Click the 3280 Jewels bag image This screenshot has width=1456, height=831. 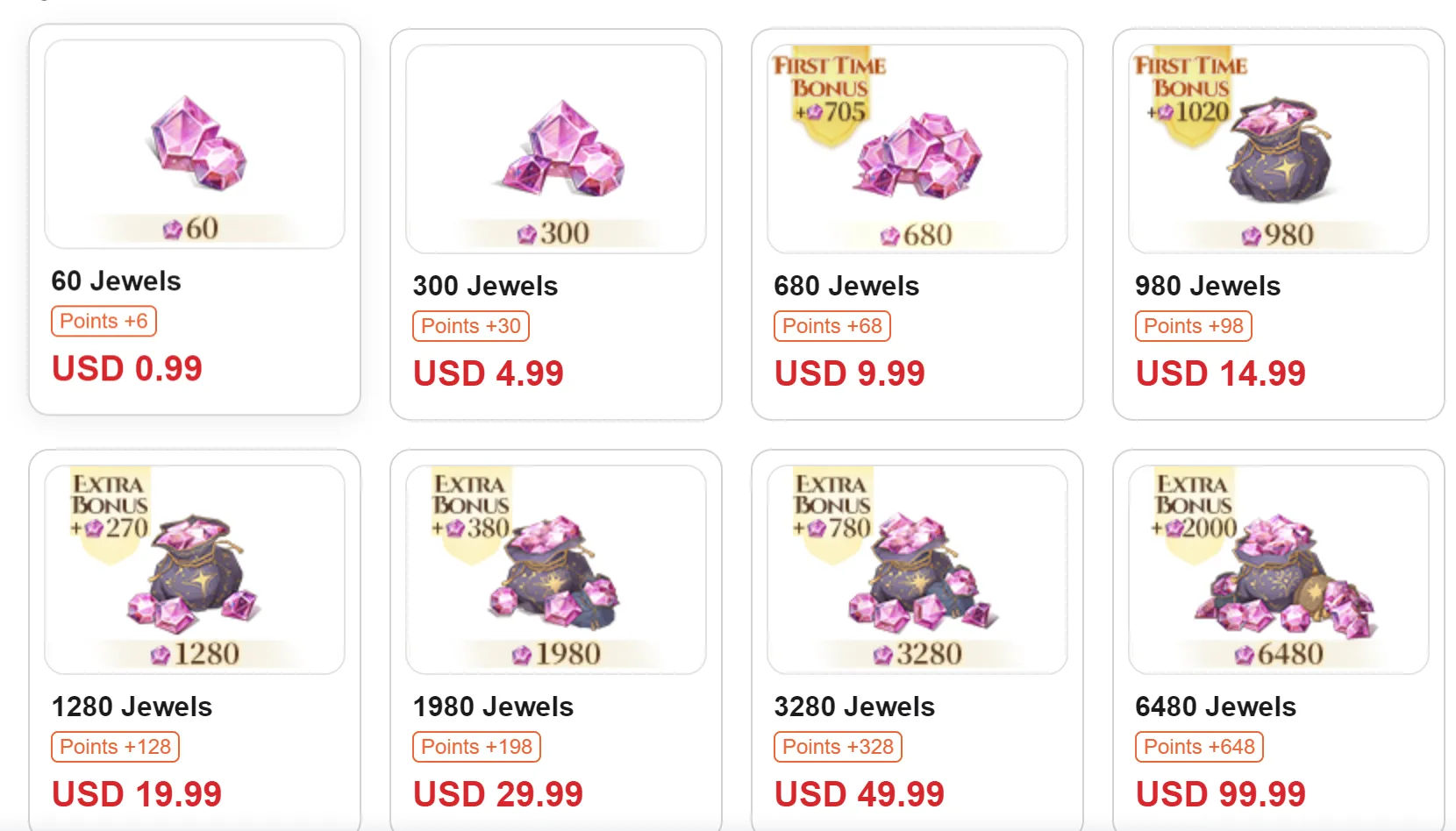pyautogui.click(x=921, y=574)
